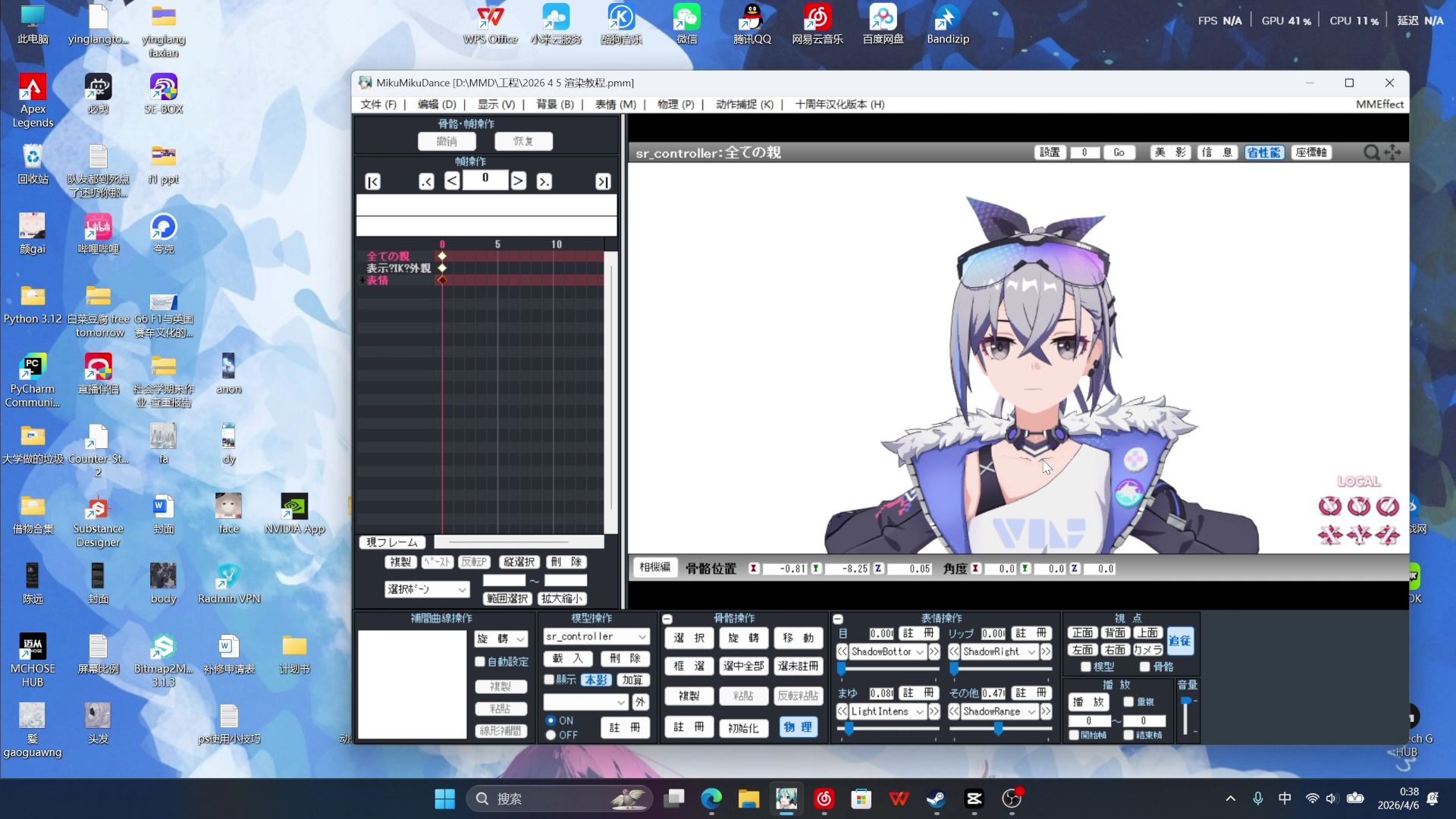Go to previous keyframe button

pyautogui.click(x=426, y=182)
